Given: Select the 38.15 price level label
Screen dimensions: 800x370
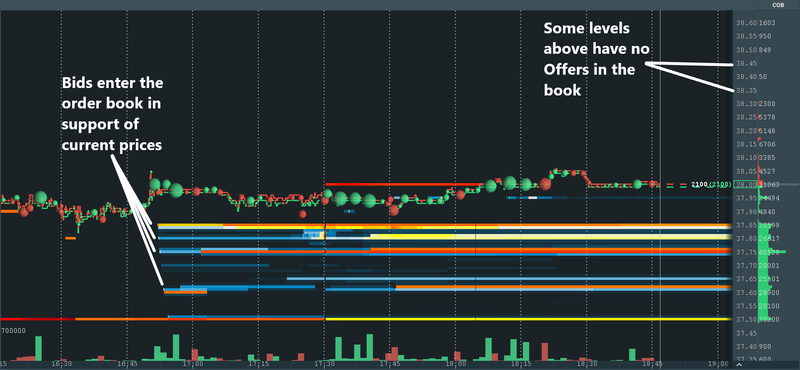Looking at the screenshot, I should coord(746,144).
